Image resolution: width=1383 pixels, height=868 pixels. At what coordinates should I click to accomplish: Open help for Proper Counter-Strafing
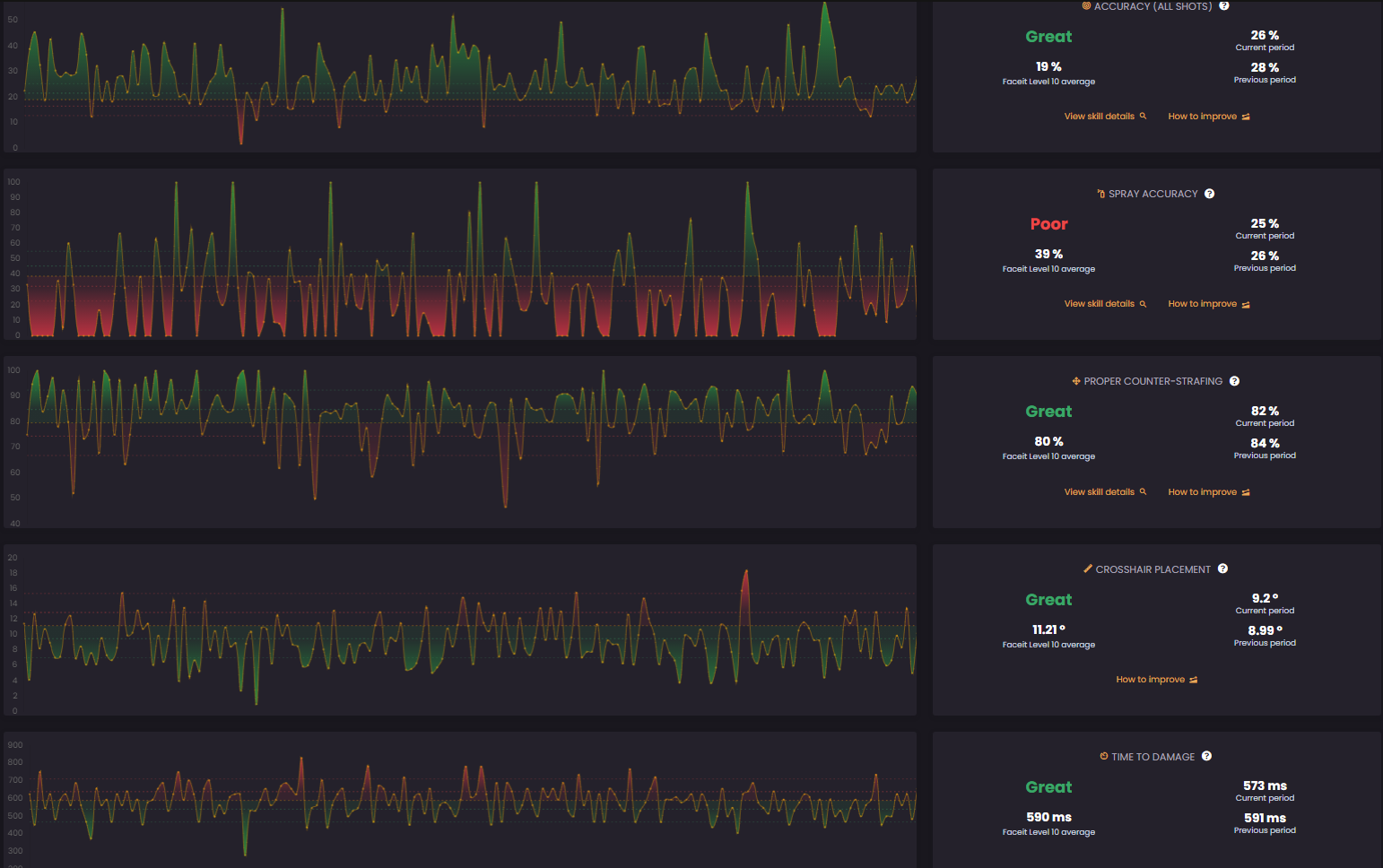1234,381
